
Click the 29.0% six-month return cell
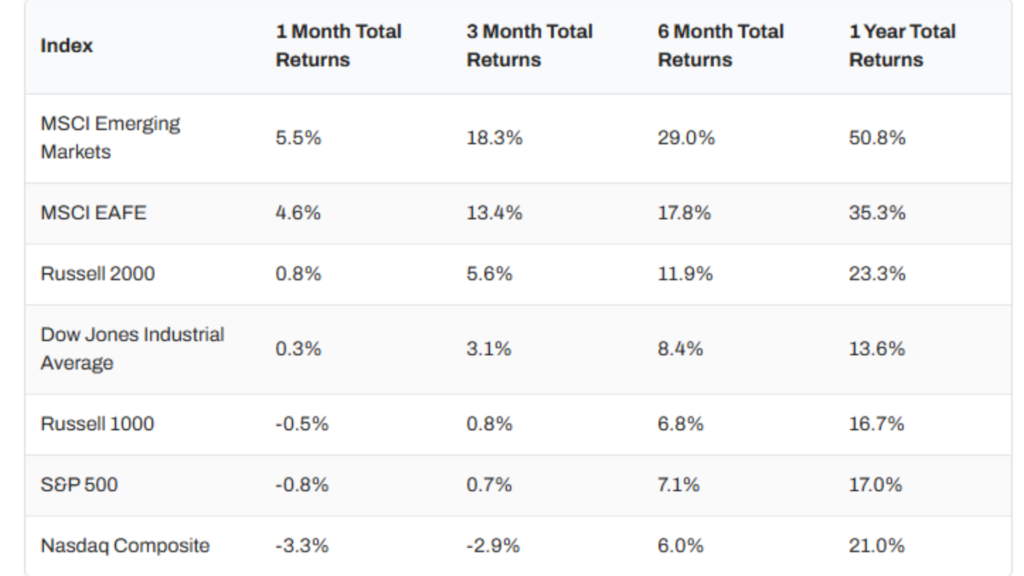click(686, 138)
